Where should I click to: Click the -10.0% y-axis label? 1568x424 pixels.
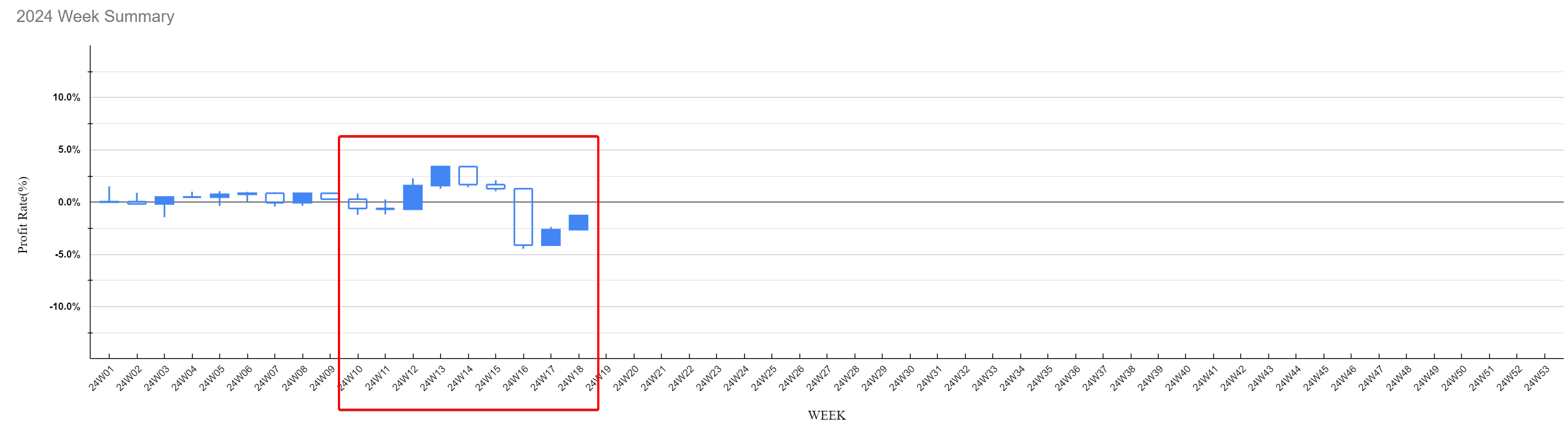click(64, 306)
